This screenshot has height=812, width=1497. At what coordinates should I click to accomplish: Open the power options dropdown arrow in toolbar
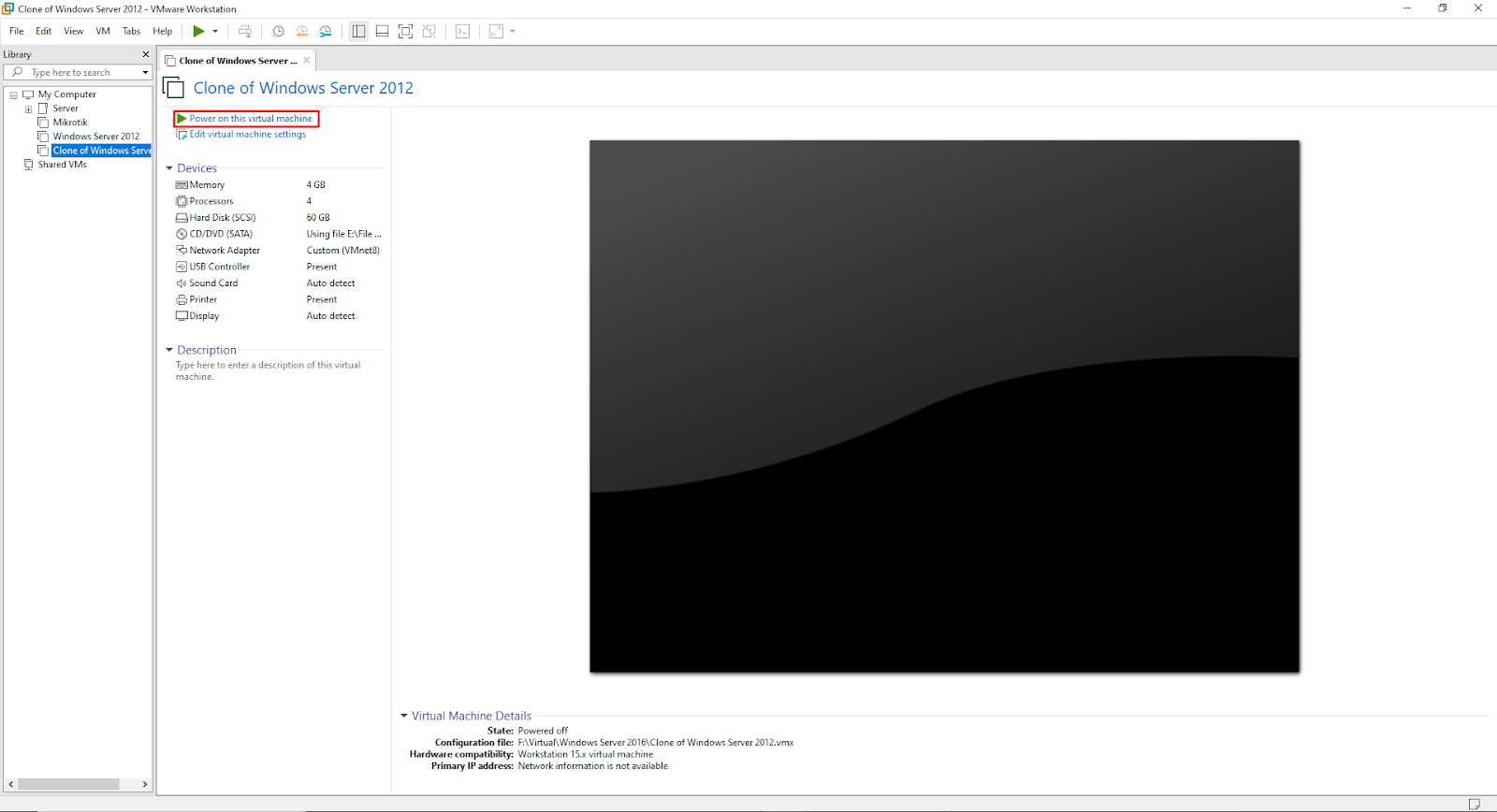(x=215, y=31)
